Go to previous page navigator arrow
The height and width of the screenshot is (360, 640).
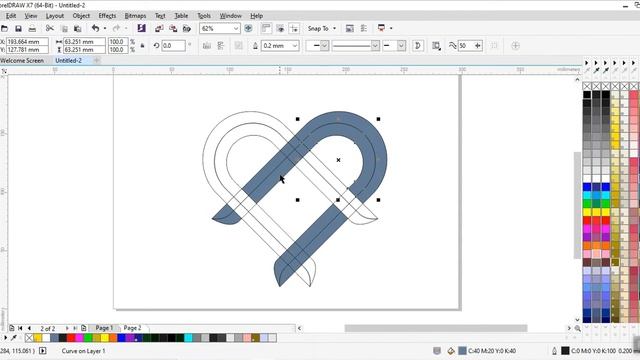(29, 328)
